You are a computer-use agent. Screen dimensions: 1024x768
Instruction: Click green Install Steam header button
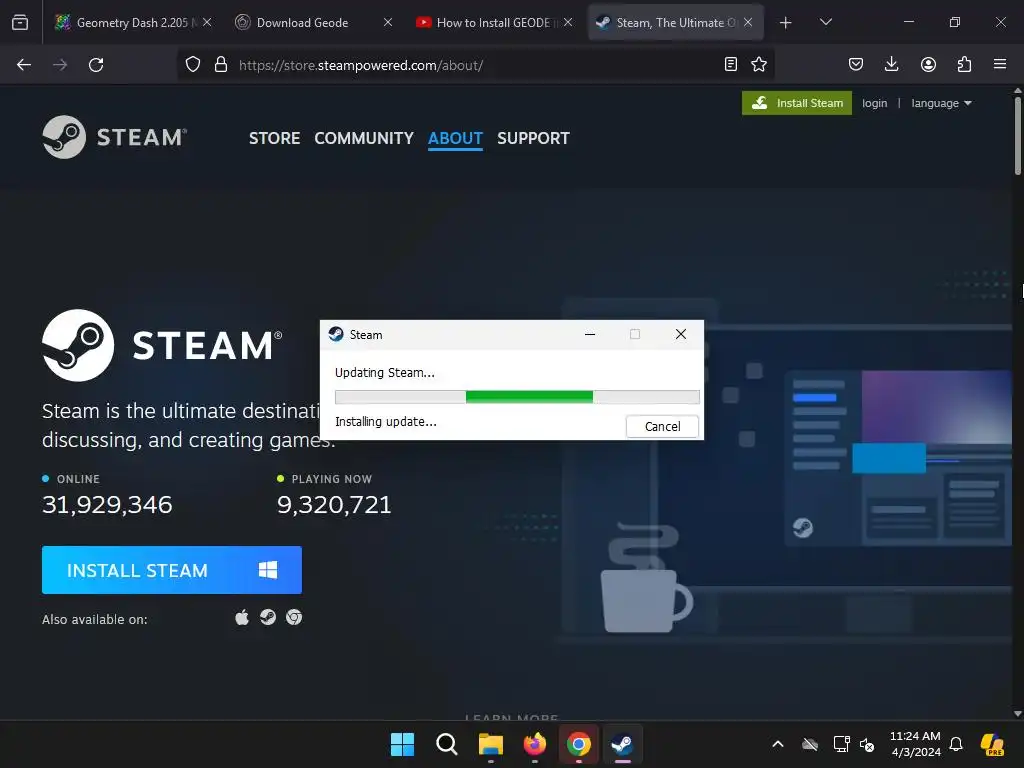tap(797, 103)
